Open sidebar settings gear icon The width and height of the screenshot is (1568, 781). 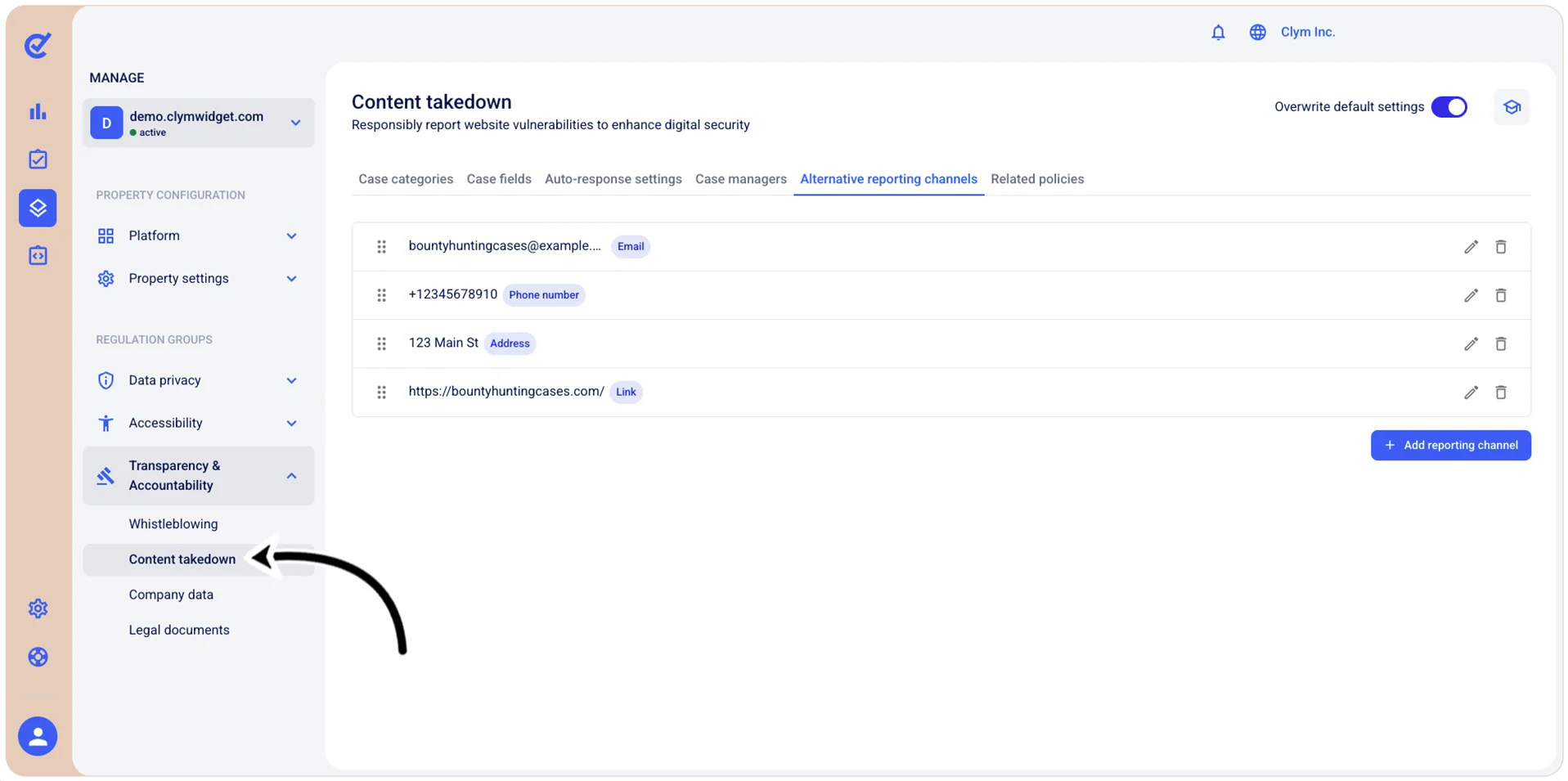[x=38, y=608]
